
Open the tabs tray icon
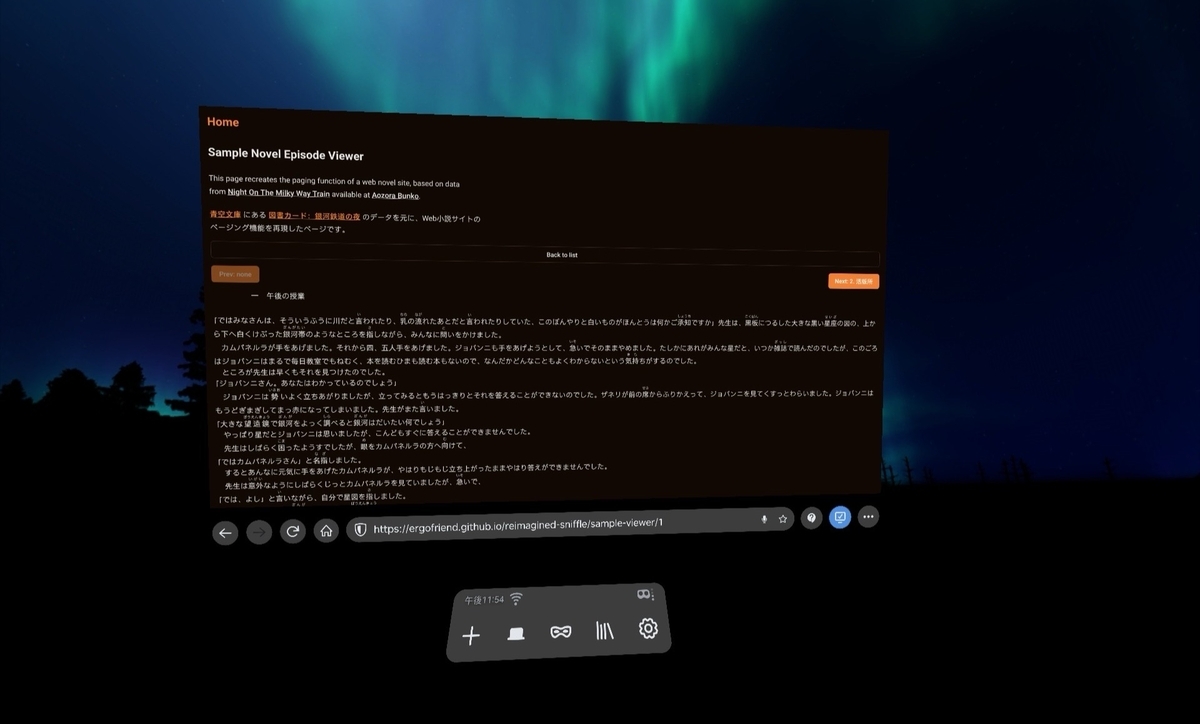click(516, 634)
